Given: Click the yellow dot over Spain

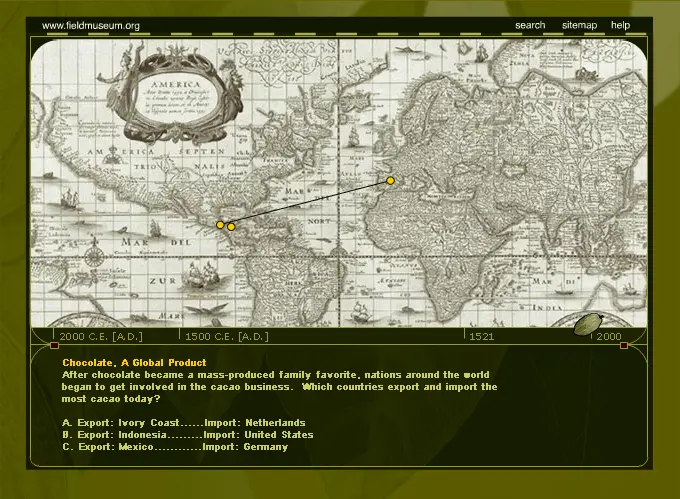Looking at the screenshot, I should click(390, 180).
